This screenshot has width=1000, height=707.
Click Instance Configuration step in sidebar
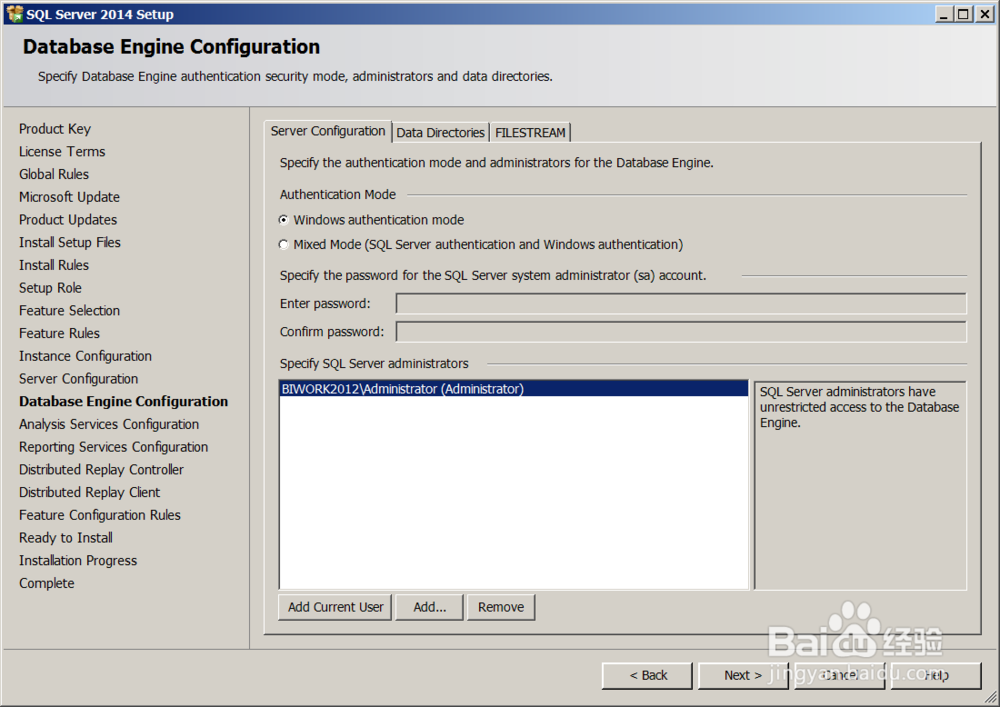(85, 356)
